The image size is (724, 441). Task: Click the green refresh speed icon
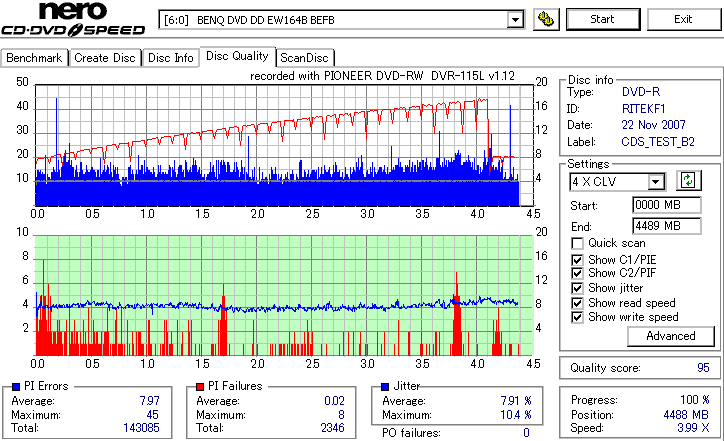(688, 181)
